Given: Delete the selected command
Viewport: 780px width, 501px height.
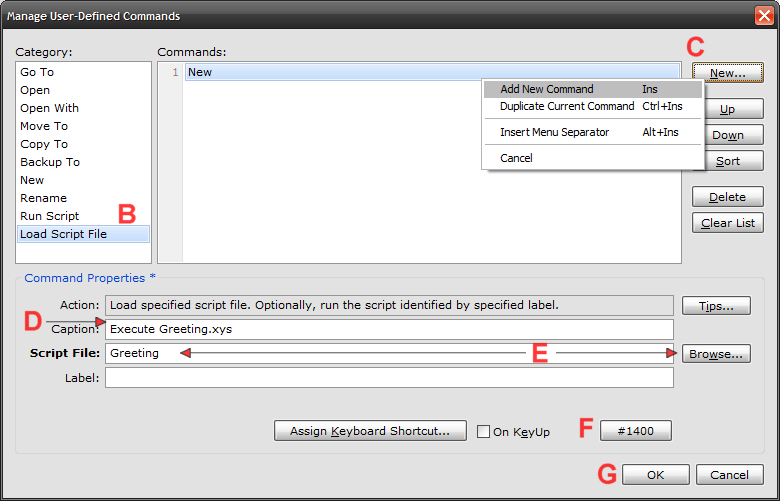Looking at the screenshot, I should tap(728, 197).
